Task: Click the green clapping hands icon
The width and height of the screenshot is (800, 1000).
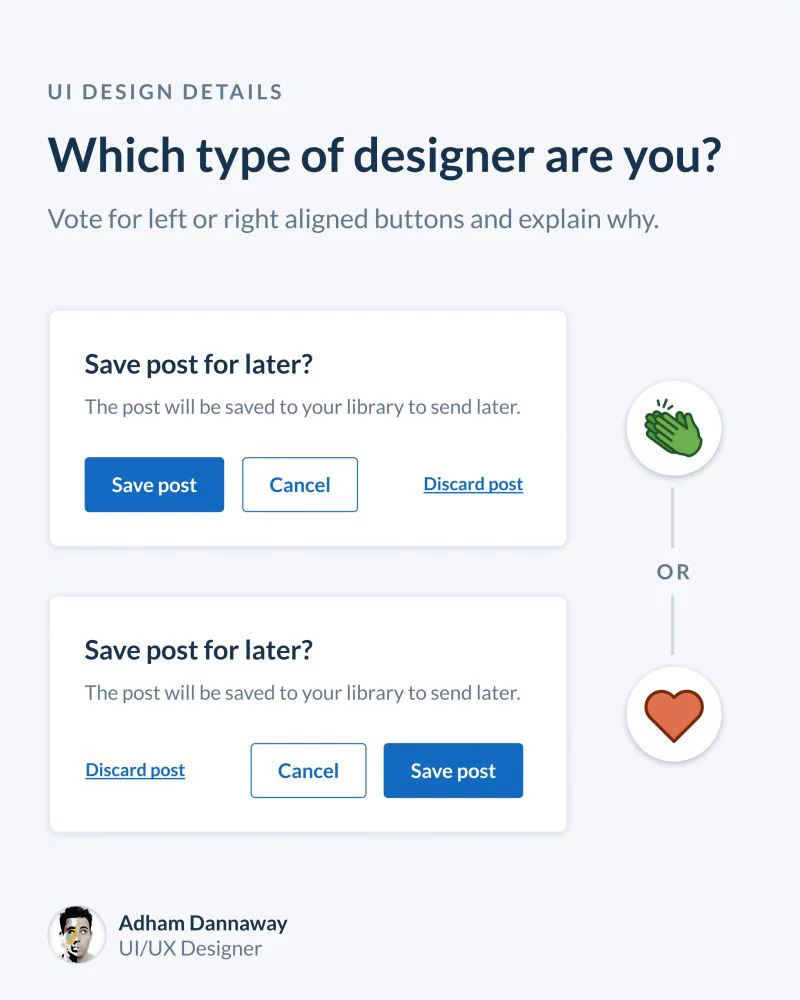Action: tap(674, 428)
